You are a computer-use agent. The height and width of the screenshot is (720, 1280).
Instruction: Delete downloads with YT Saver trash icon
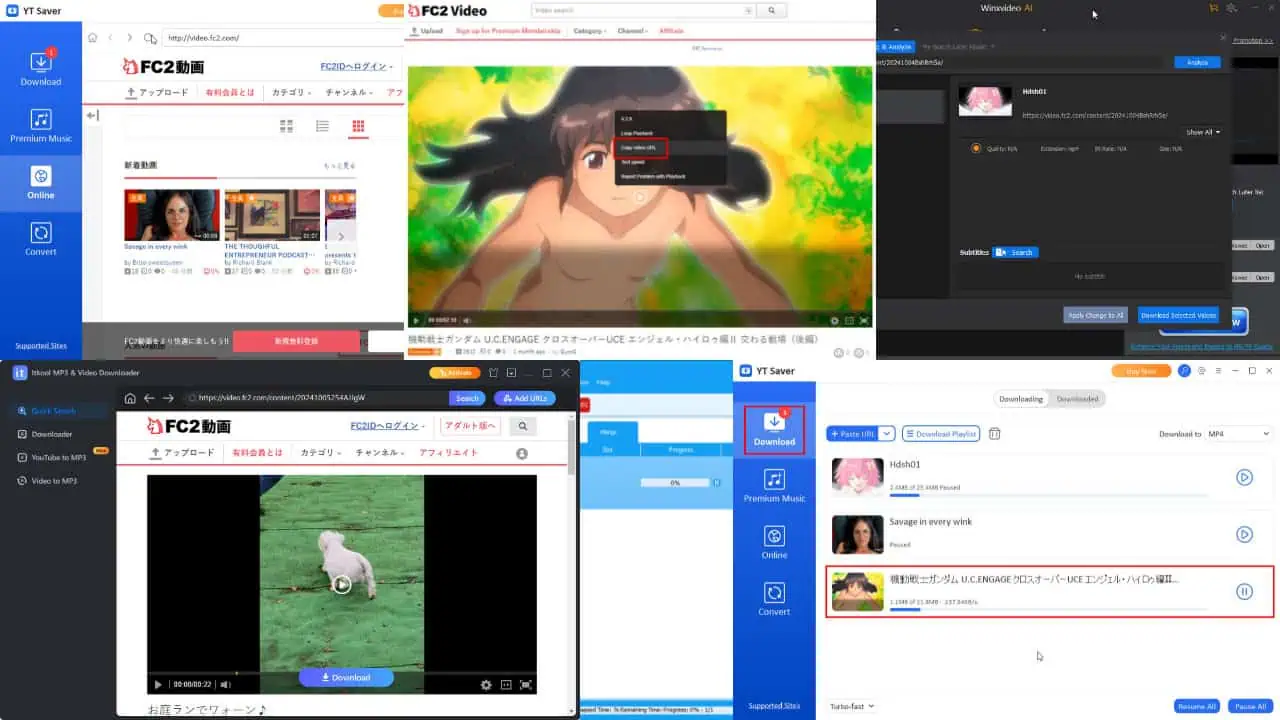pos(995,434)
